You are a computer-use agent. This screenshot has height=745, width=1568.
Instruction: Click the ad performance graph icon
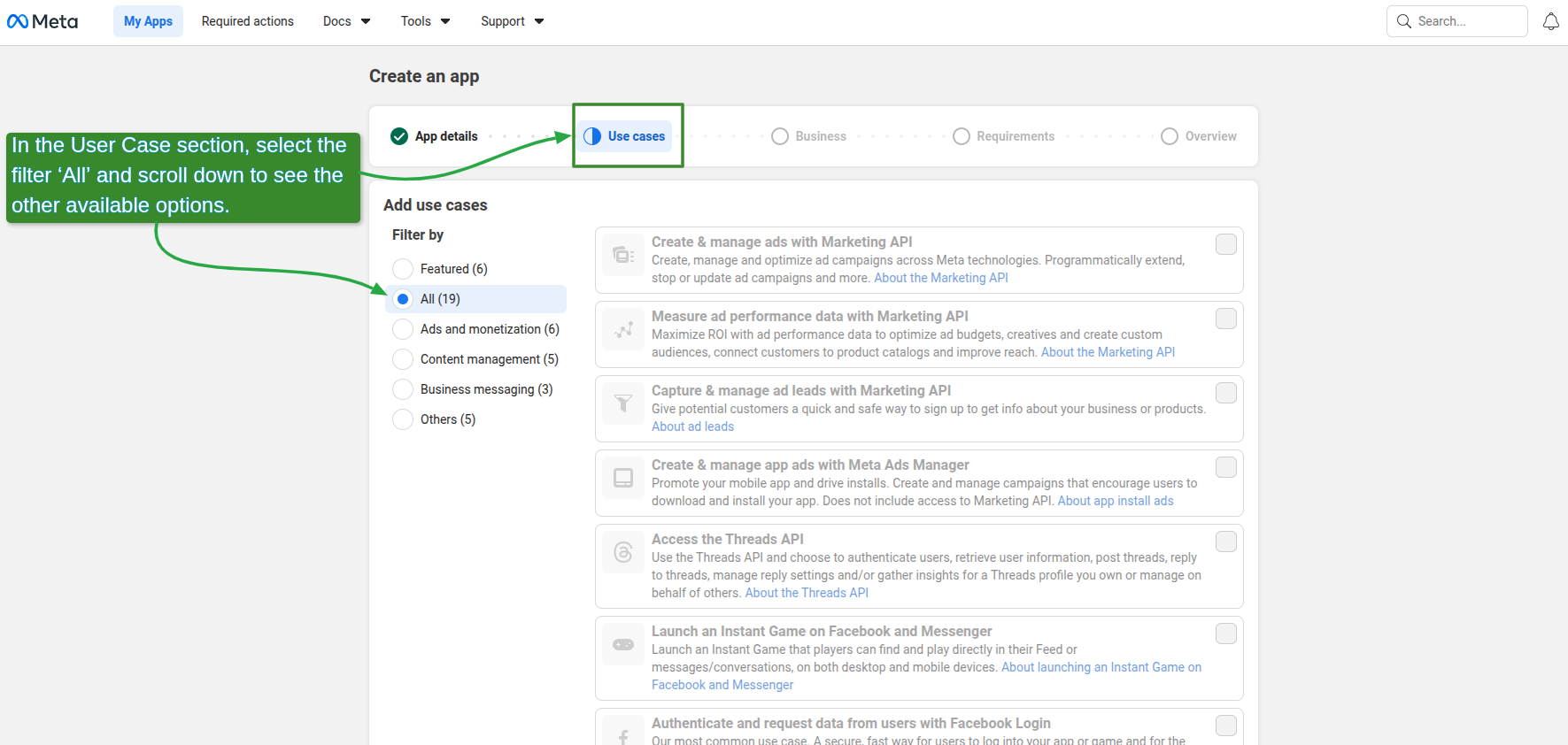point(623,330)
